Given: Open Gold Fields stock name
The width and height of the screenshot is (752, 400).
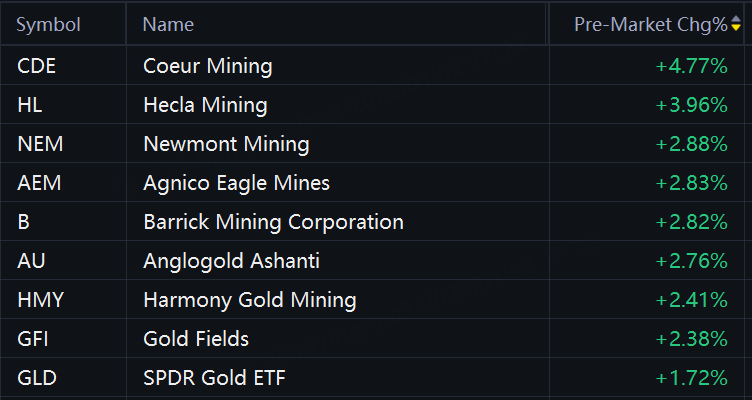Looking at the screenshot, I should coord(196,339).
